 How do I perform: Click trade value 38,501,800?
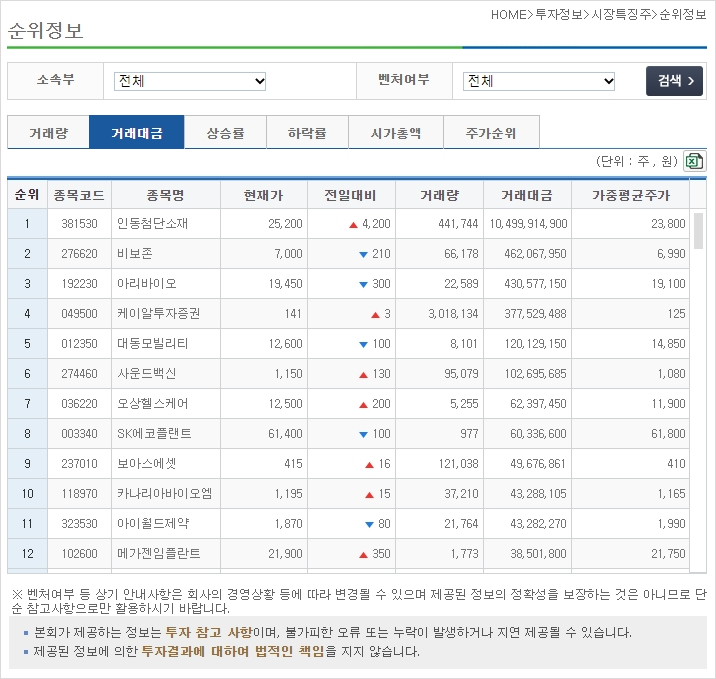538,553
